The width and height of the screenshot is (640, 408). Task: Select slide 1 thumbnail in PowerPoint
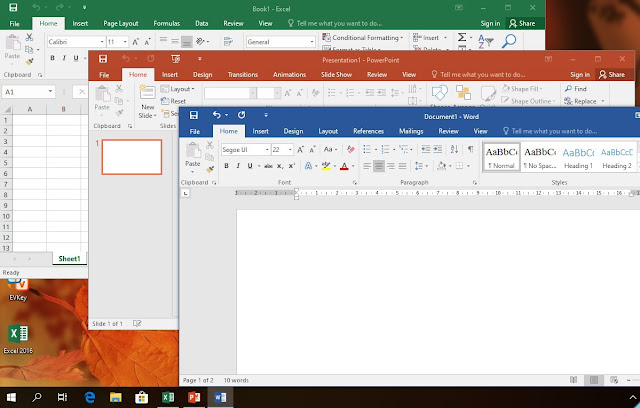[x=132, y=157]
